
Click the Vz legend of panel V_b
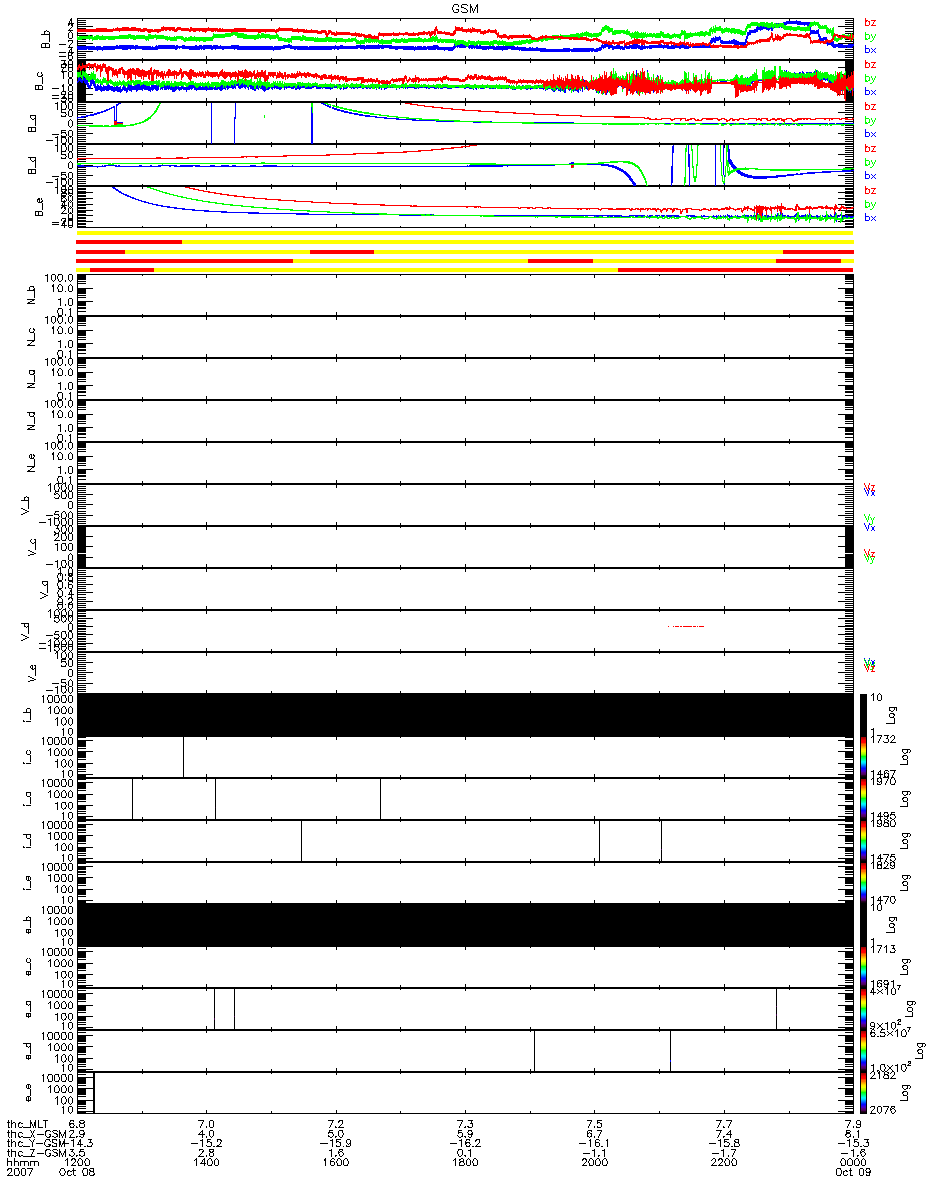pyautogui.click(x=870, y=487)
